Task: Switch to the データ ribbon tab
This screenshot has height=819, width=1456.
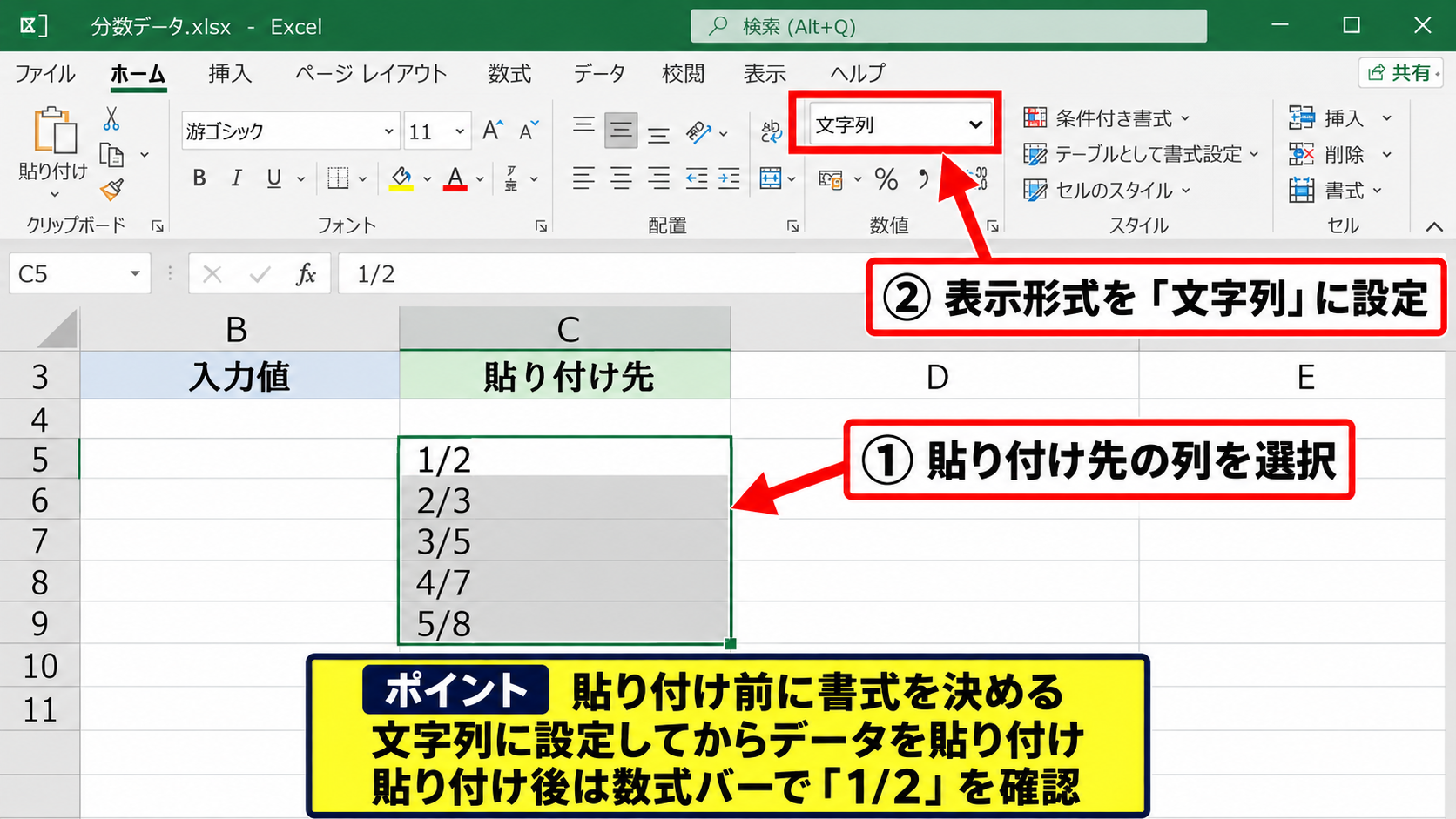Action: [x=599, y=73]
